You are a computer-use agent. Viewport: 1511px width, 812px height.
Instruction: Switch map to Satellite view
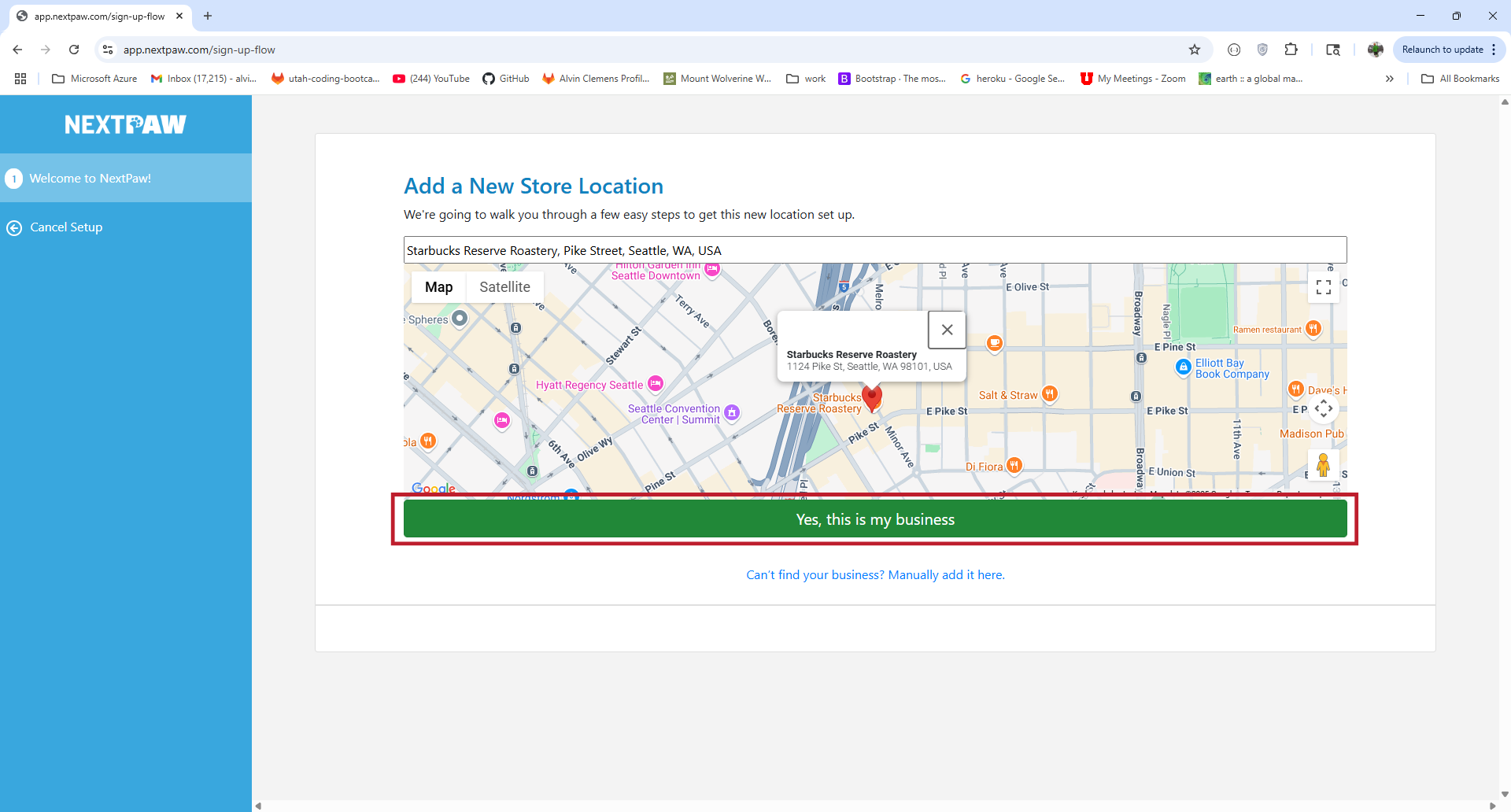tap(505, 287)
